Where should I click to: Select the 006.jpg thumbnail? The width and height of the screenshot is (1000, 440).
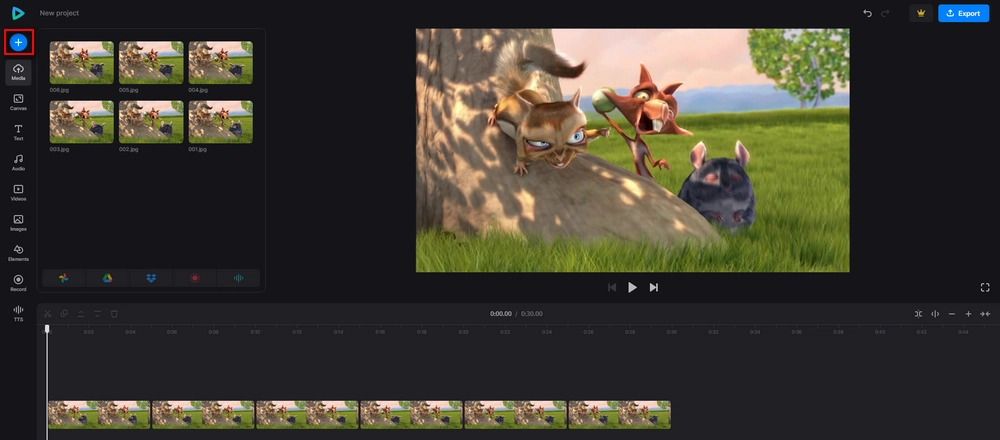pos(82,62)
